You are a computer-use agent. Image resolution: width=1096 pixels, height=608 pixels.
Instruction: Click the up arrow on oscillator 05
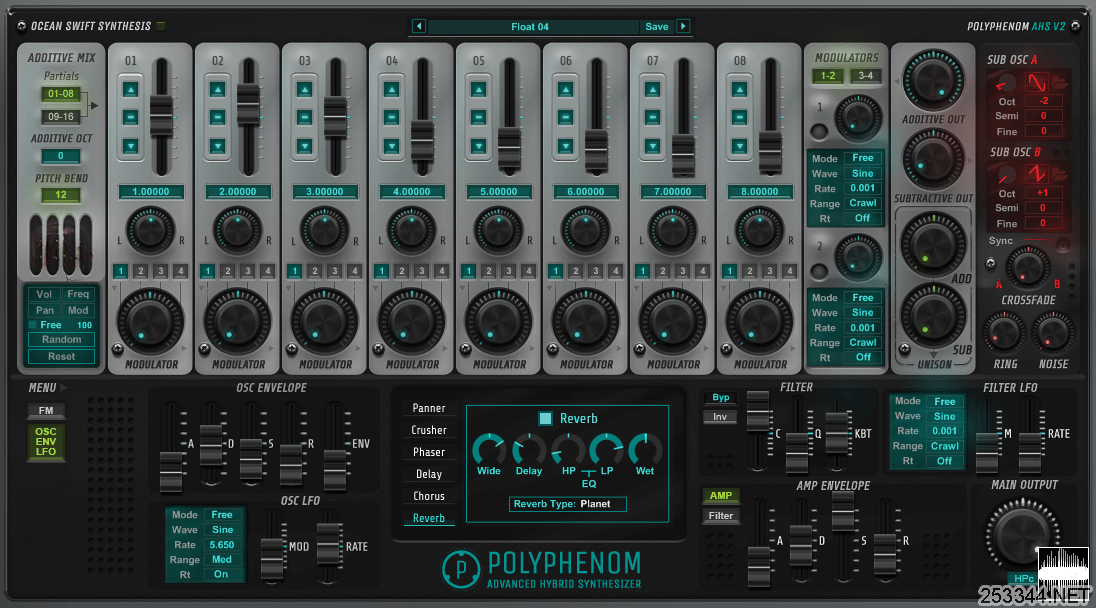(479, 89)
